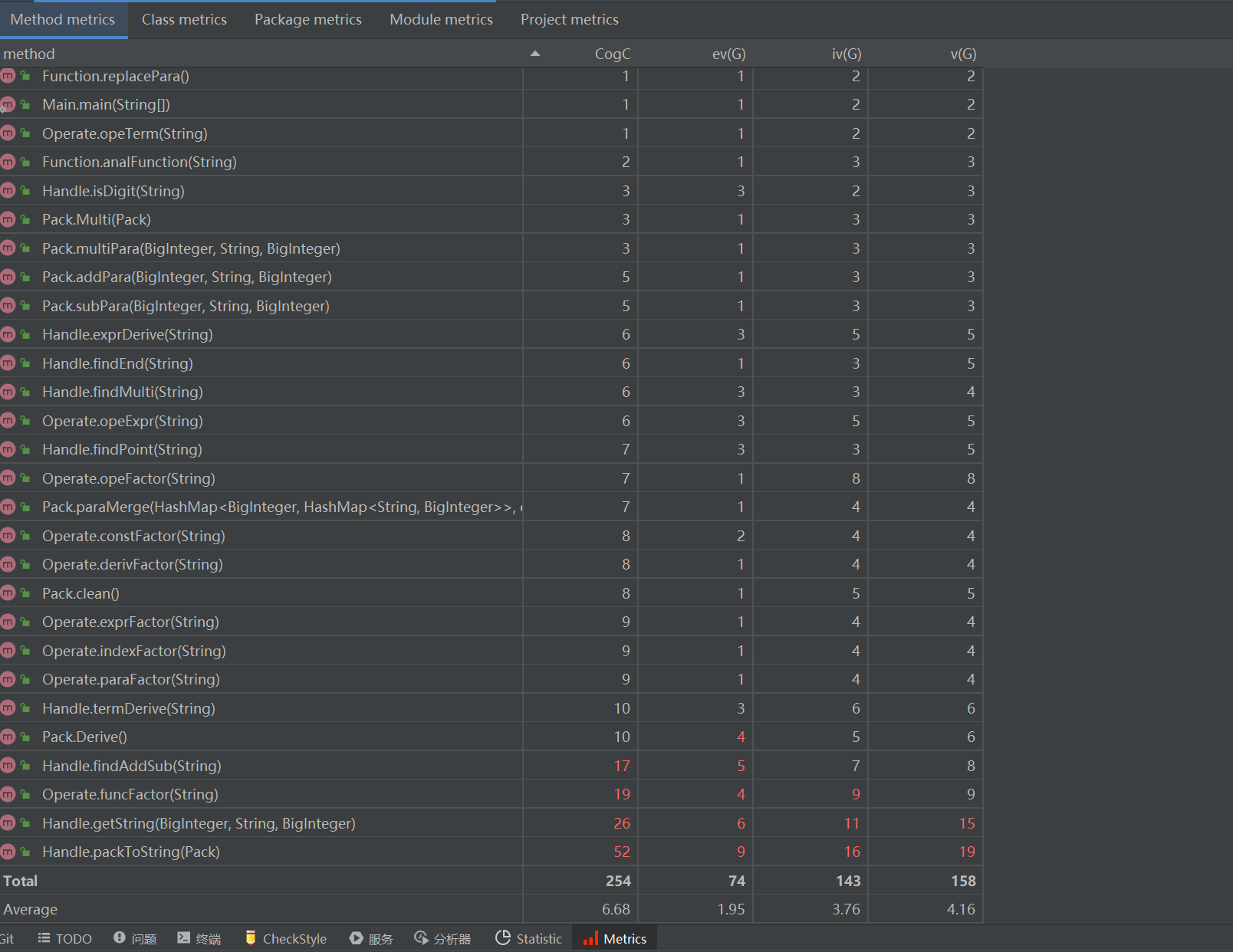Click method icon of Pack.Derive() row
Screen dimensions: 1233x952
pyautogui.click(x=8, y=736)
